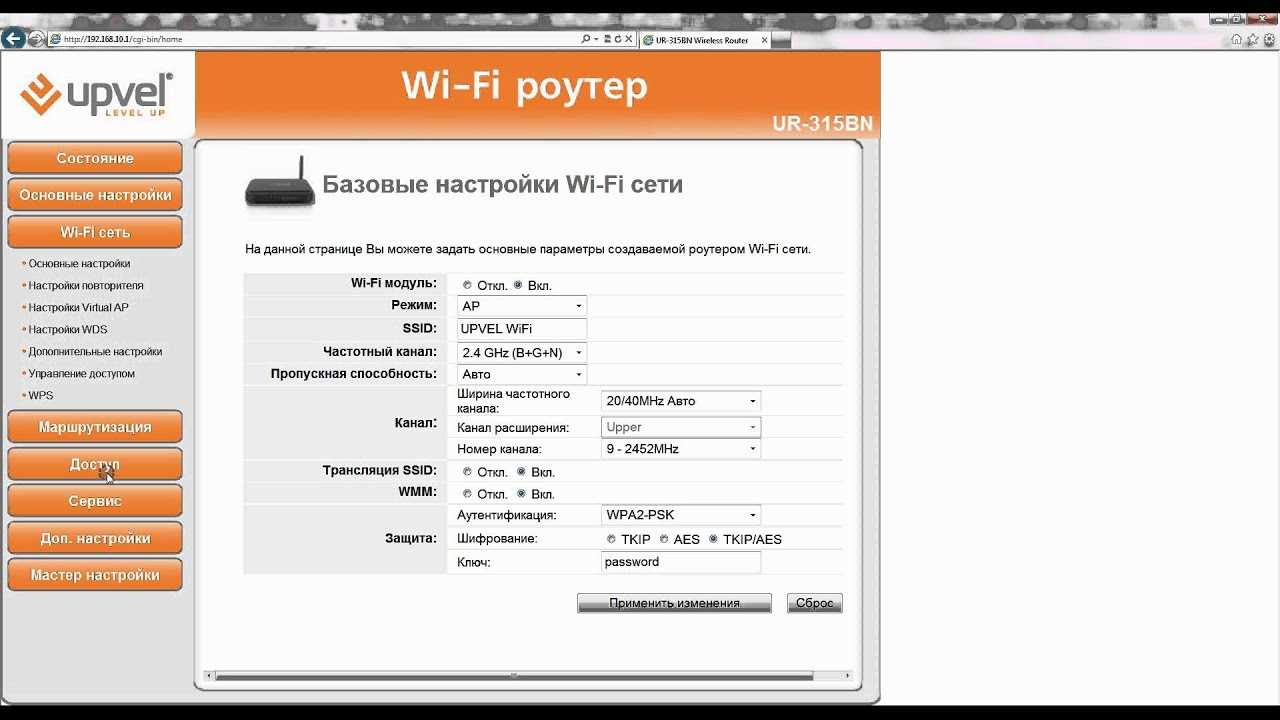Viewport: 1280px width, 720px height.
Task: Click the router image beside the page title
Action: [x=280, y=182]
